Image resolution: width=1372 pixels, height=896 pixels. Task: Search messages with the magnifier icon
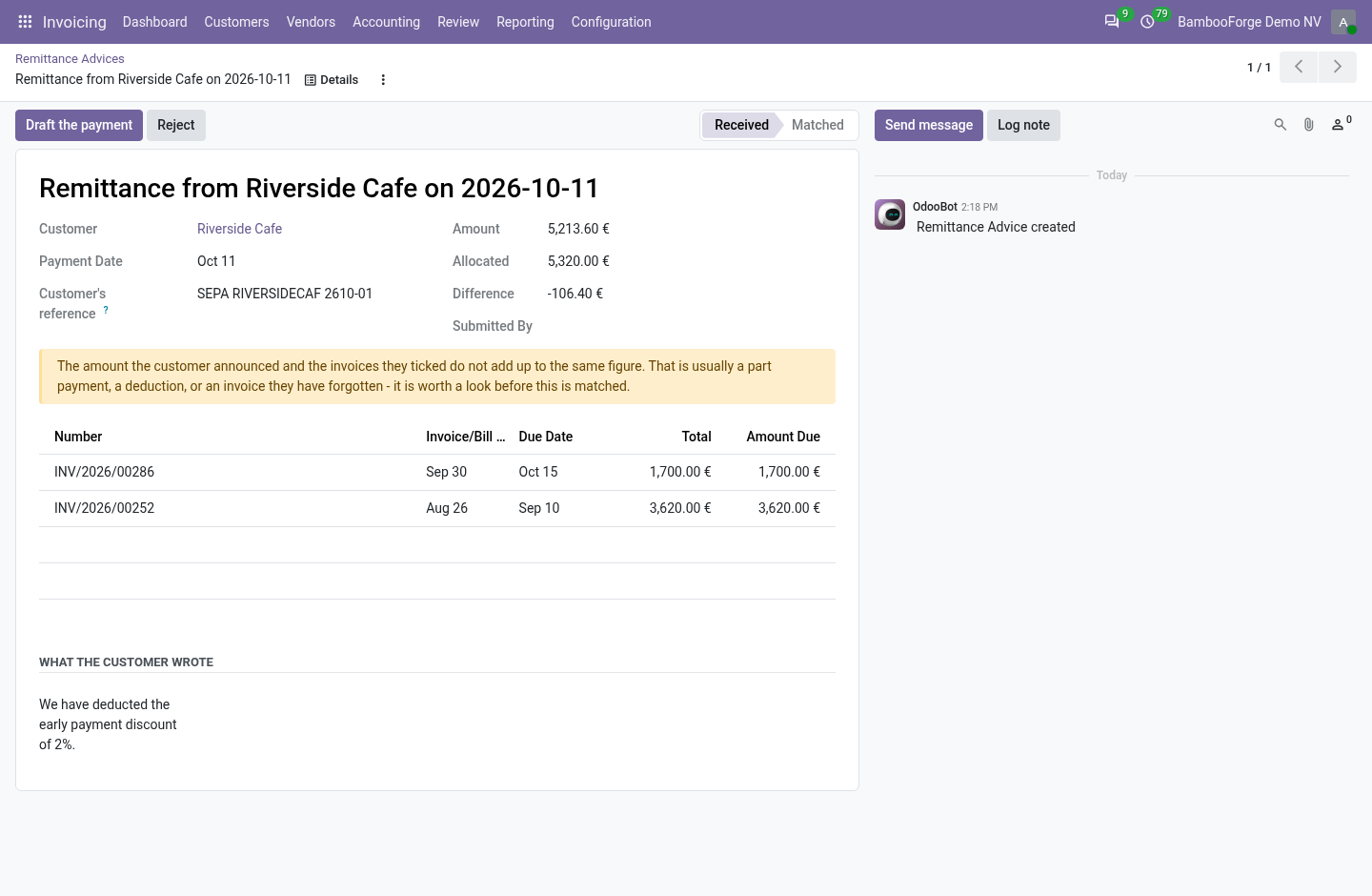1281,125
